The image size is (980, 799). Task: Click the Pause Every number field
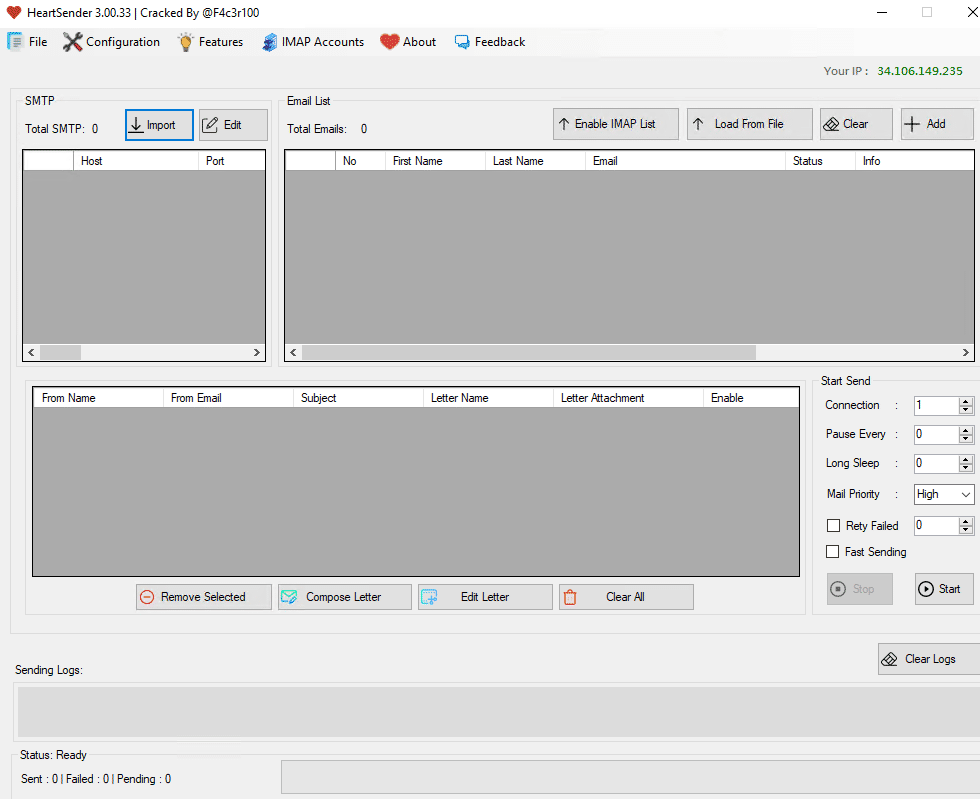[936, 435]
